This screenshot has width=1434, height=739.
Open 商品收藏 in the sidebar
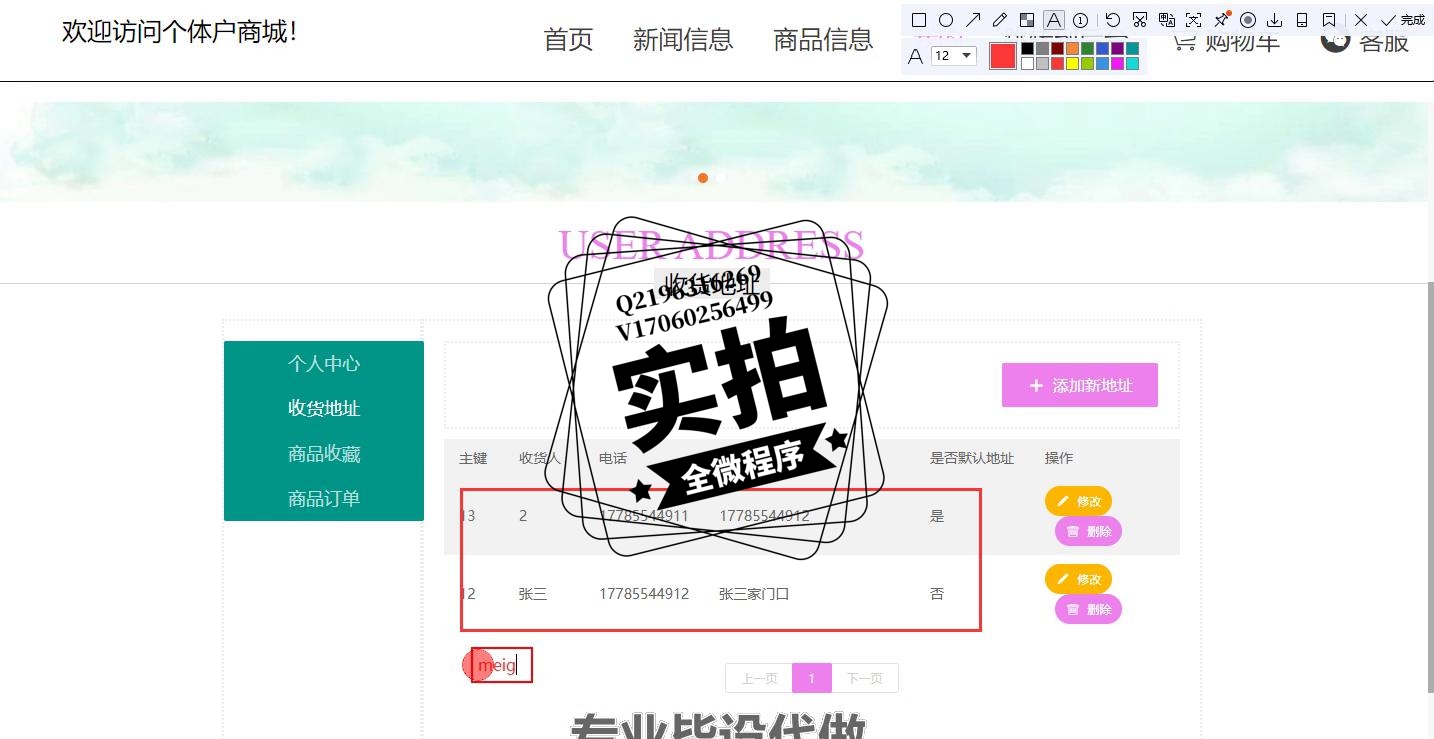point(324,454)
